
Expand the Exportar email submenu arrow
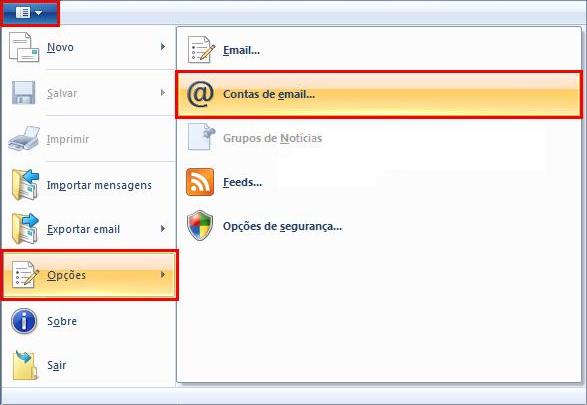(x=163, y=228)
